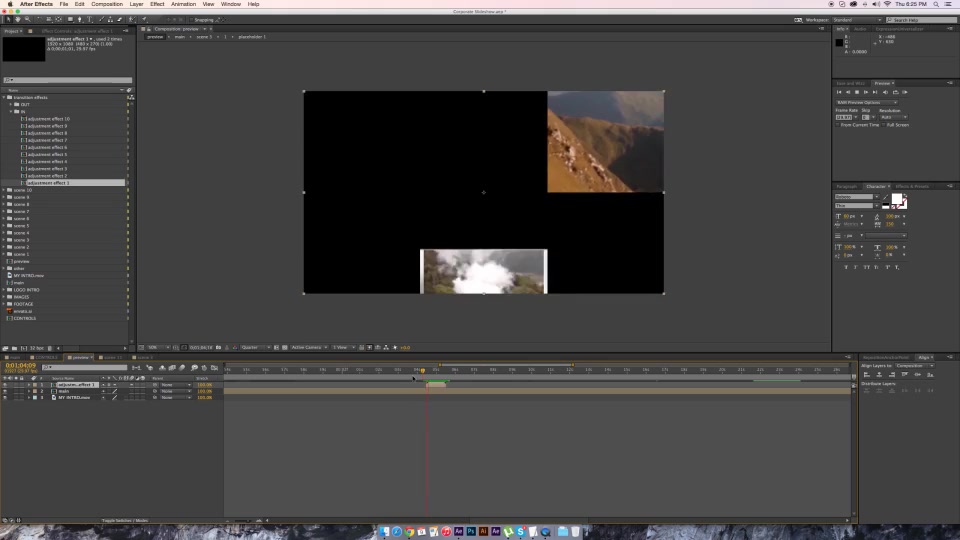Open the Effect menu
The image size is (960, 540).
(x=157, y=4)
